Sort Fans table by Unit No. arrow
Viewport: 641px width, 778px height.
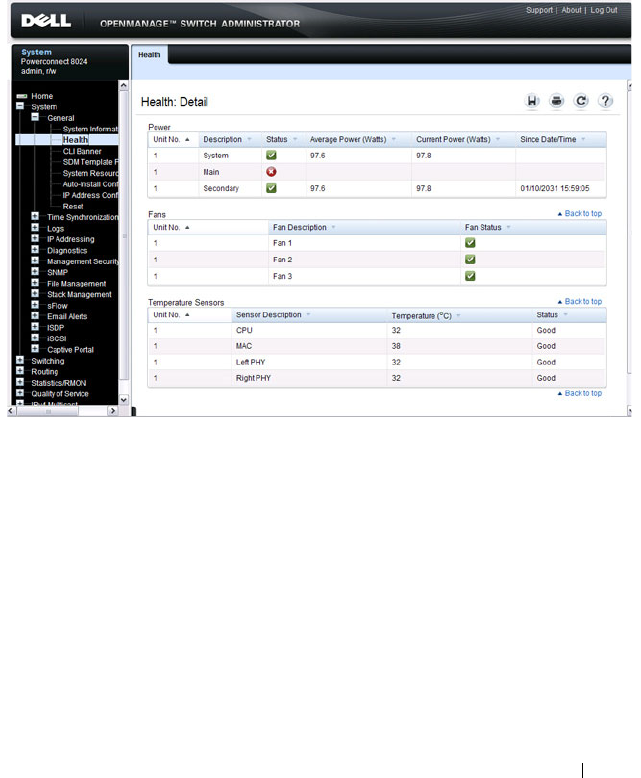187,227
